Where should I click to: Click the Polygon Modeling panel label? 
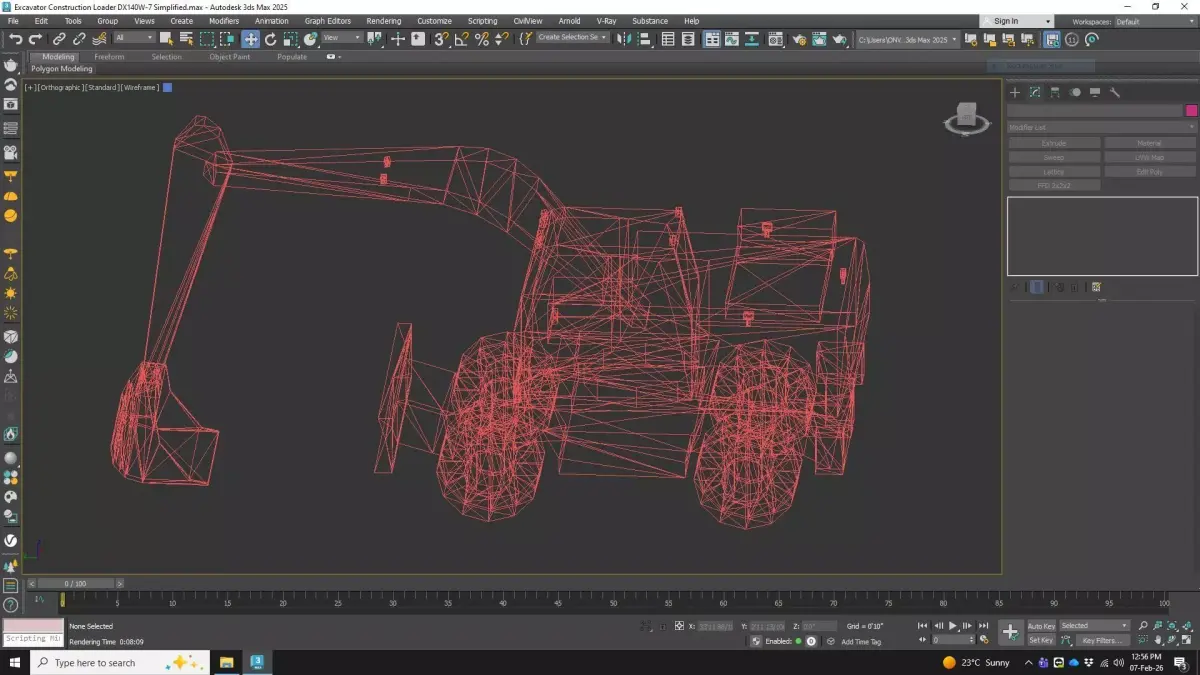coord(62,69)
